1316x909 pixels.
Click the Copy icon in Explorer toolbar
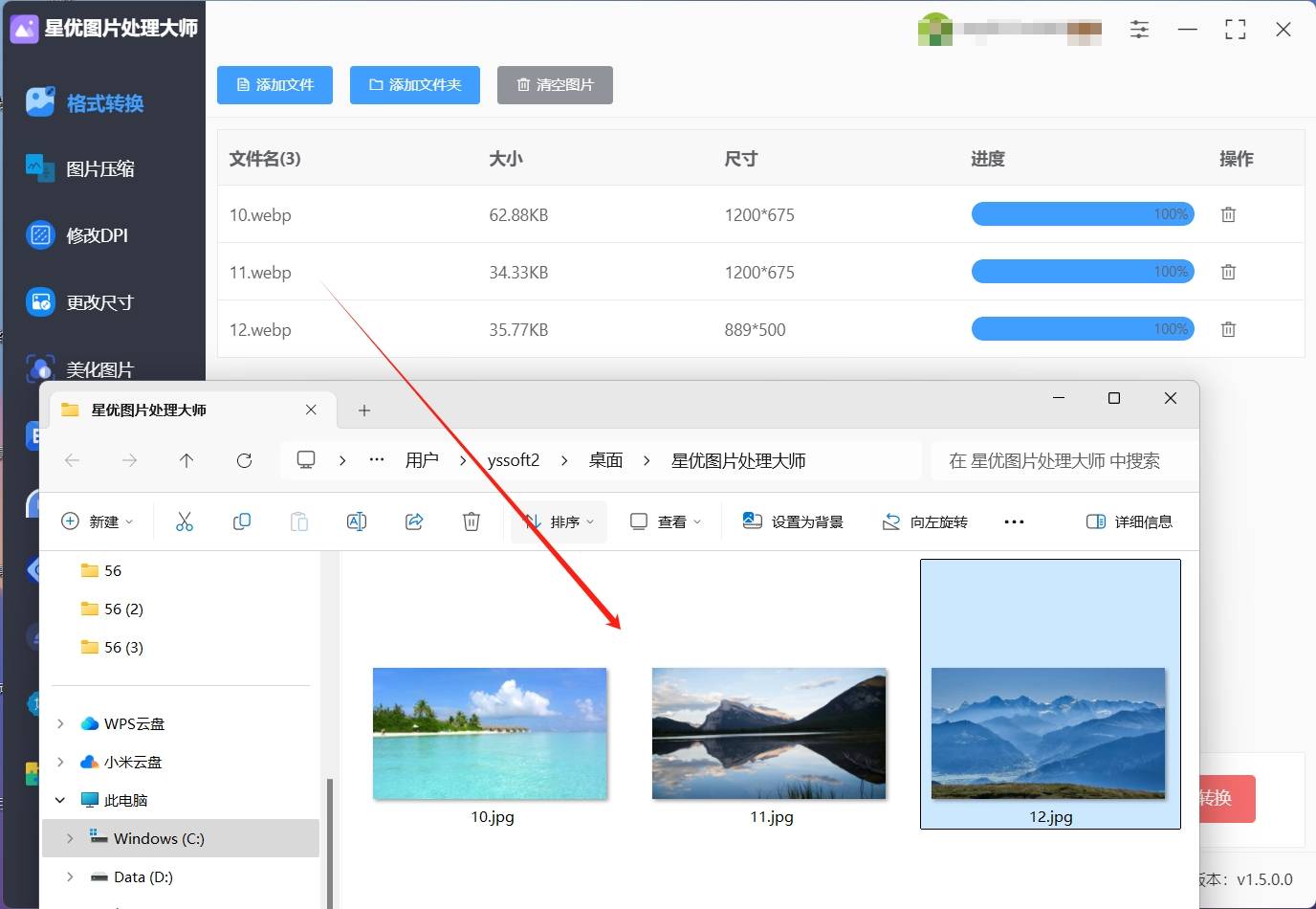[242, 521]
